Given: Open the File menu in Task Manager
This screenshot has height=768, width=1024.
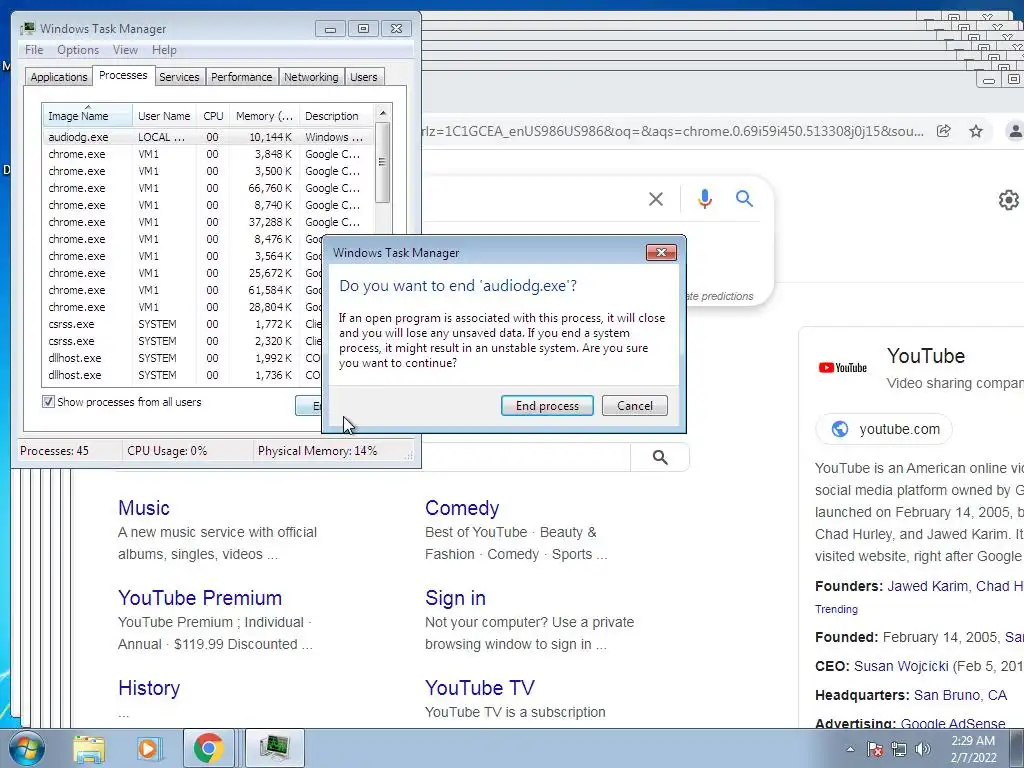Looking at the screenshot, I should (x=34, y=50).
